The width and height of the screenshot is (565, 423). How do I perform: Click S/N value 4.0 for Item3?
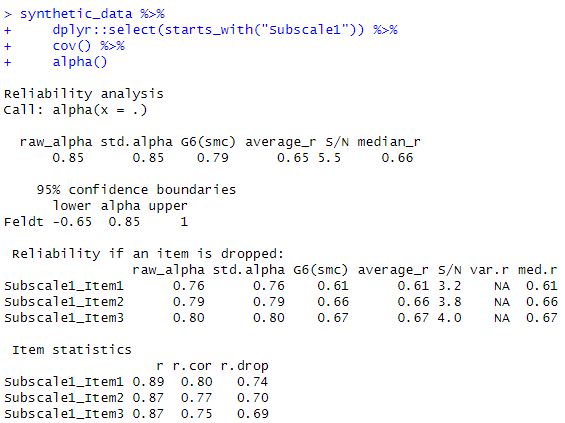click(x=449, y=318)
